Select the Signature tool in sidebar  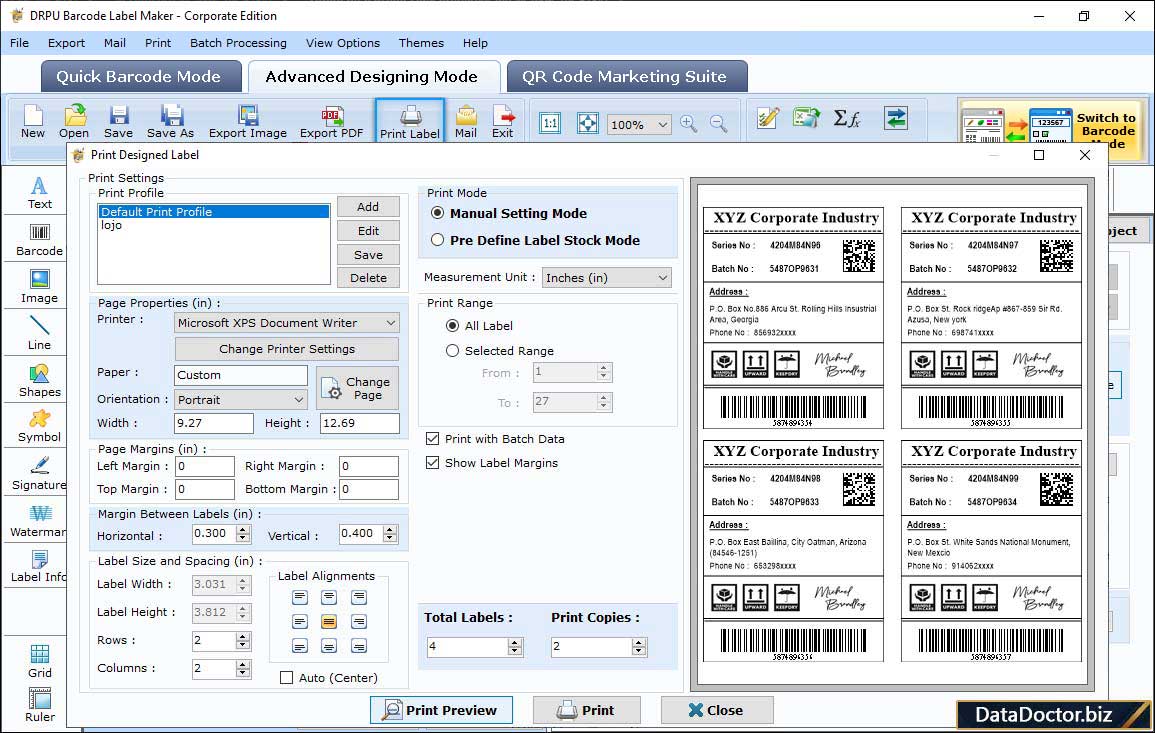(39, 474)
